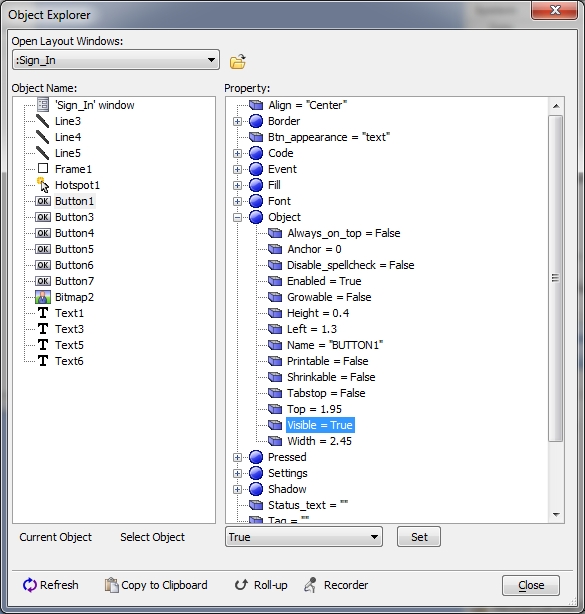Viewport: 585px width, 614px height.
Task: Select the Always_on_top = False property
Action: [343, 233]
